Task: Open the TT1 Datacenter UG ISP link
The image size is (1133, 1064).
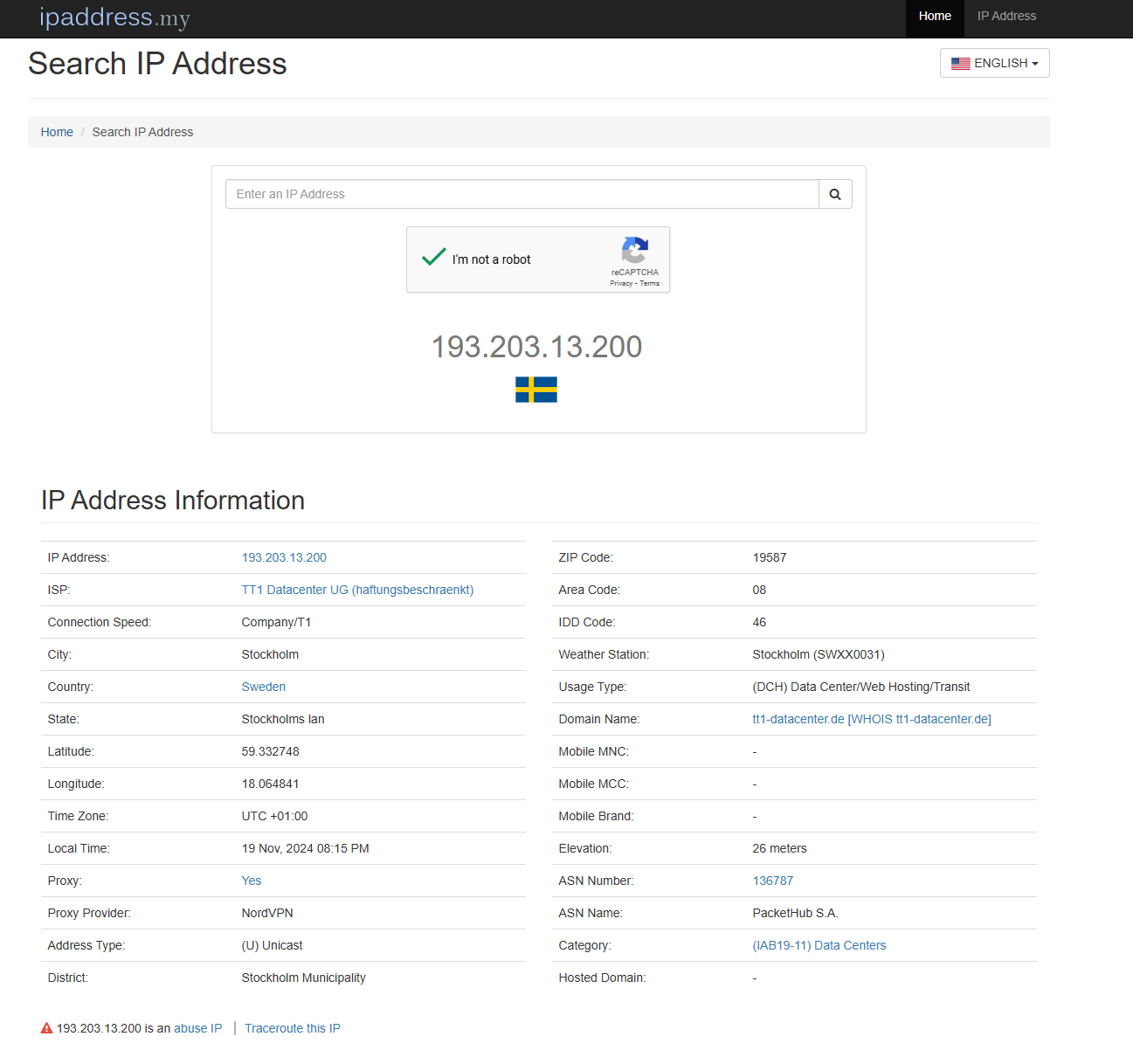Action: pos(357,590)
